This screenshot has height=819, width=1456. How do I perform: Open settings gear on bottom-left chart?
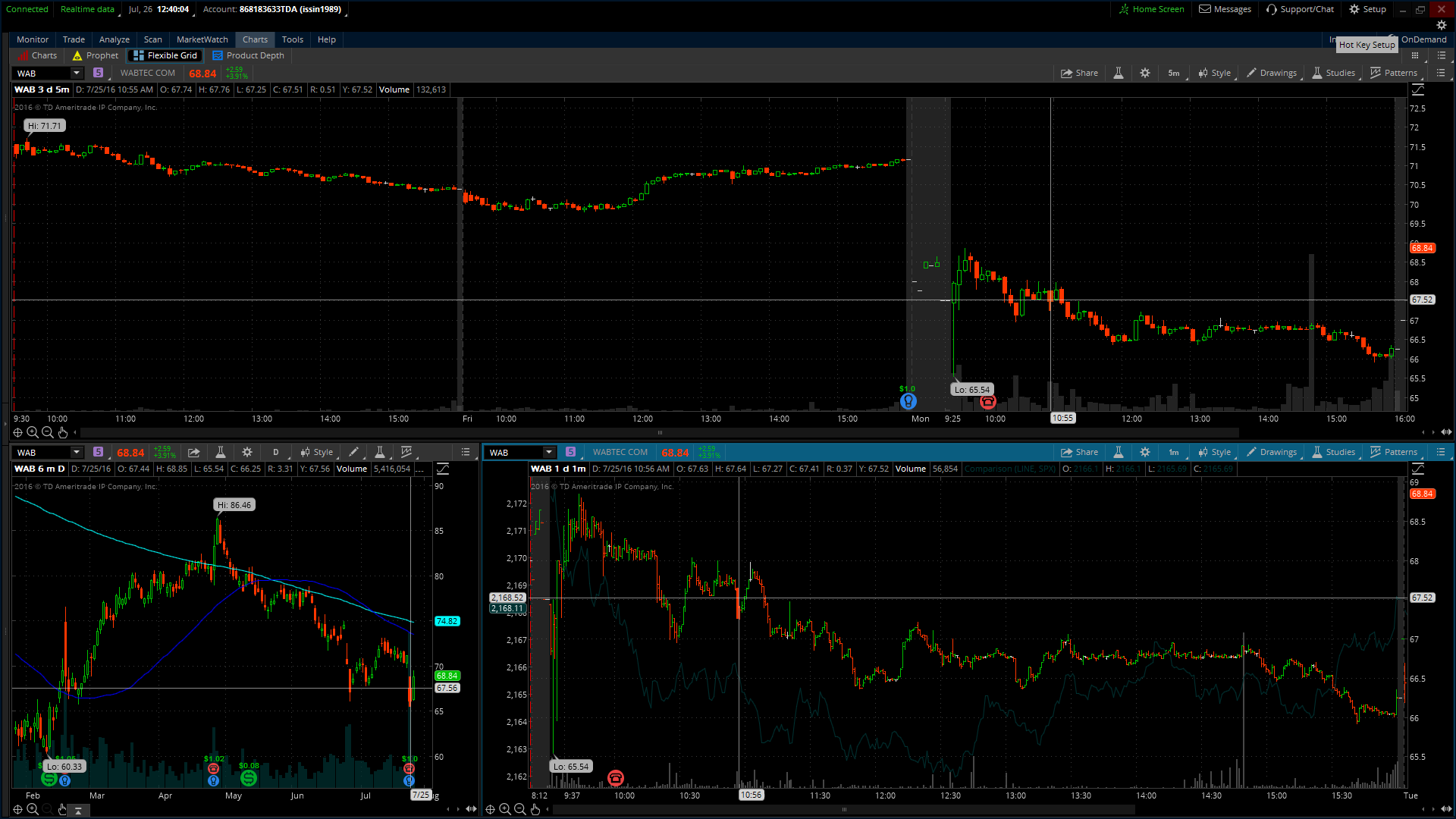(246, 452)
